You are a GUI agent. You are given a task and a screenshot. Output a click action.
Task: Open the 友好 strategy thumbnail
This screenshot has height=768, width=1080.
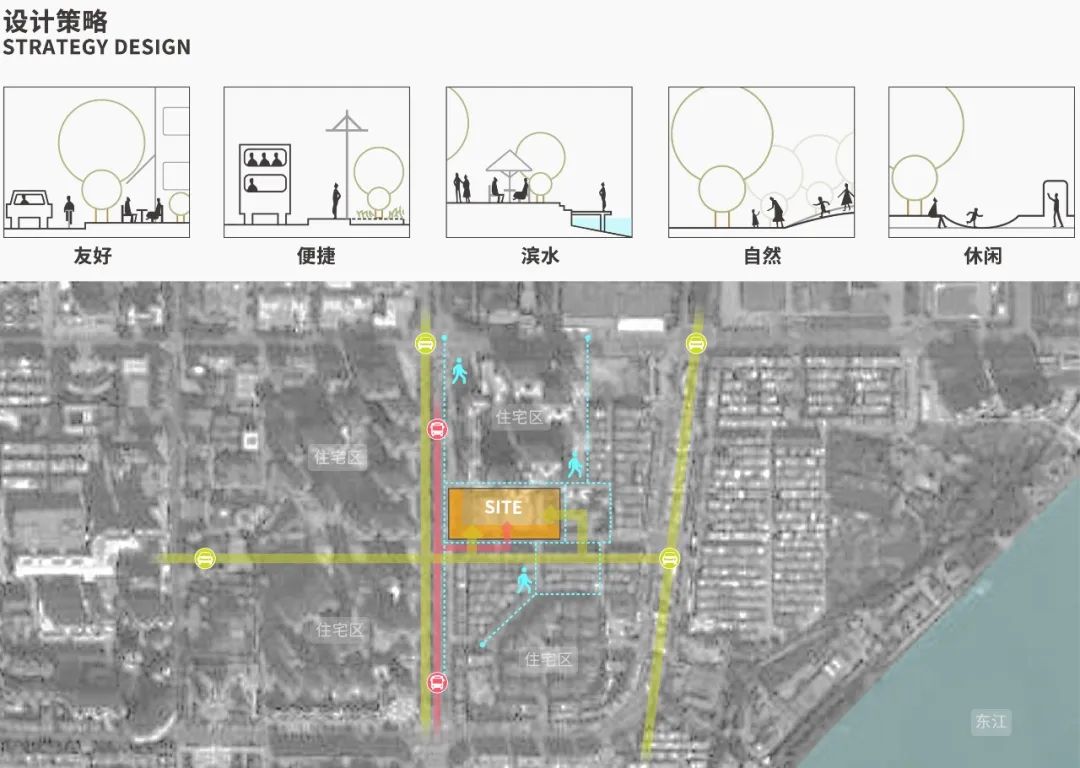96,162
